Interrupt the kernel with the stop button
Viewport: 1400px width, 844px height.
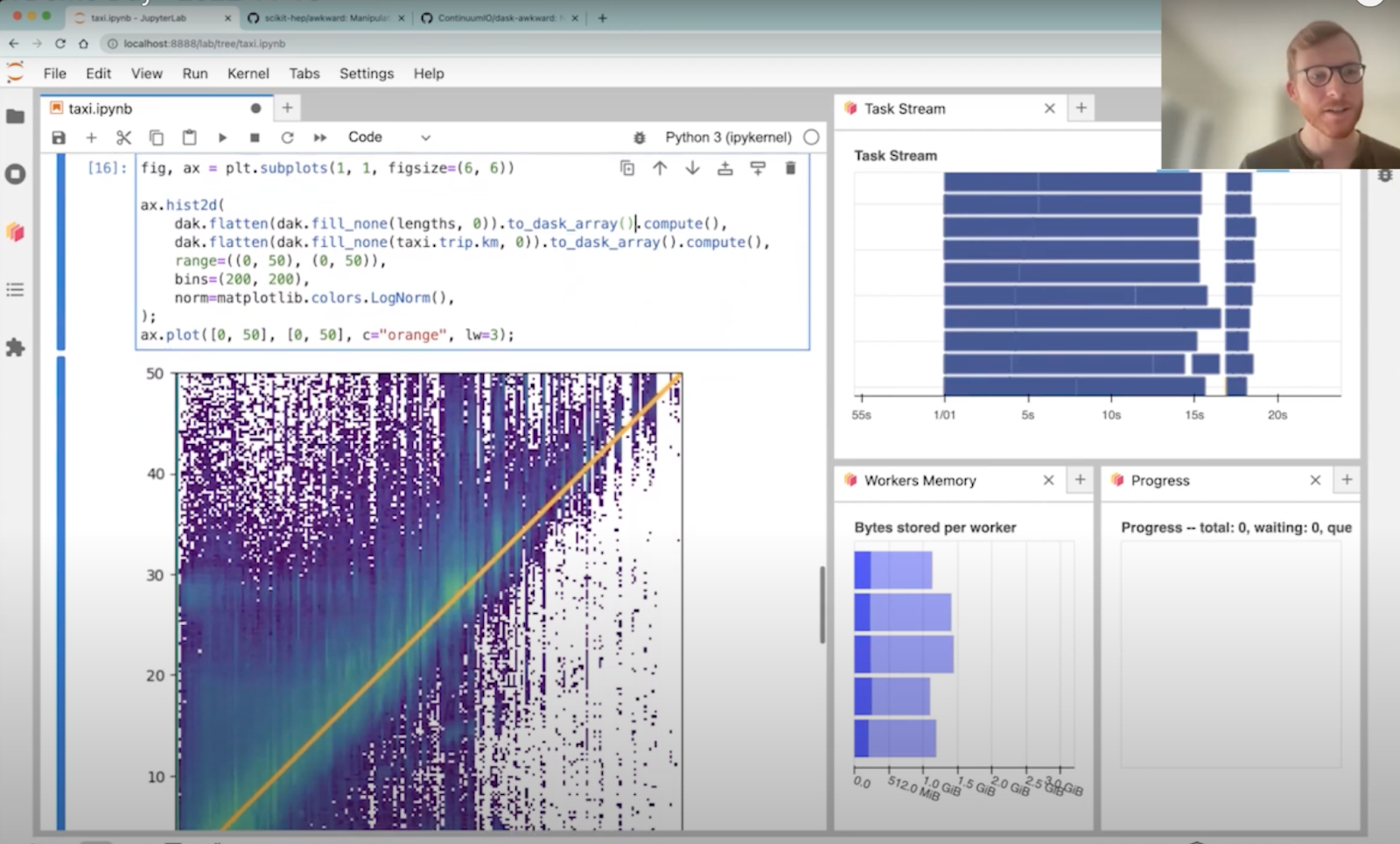point(255,137)
